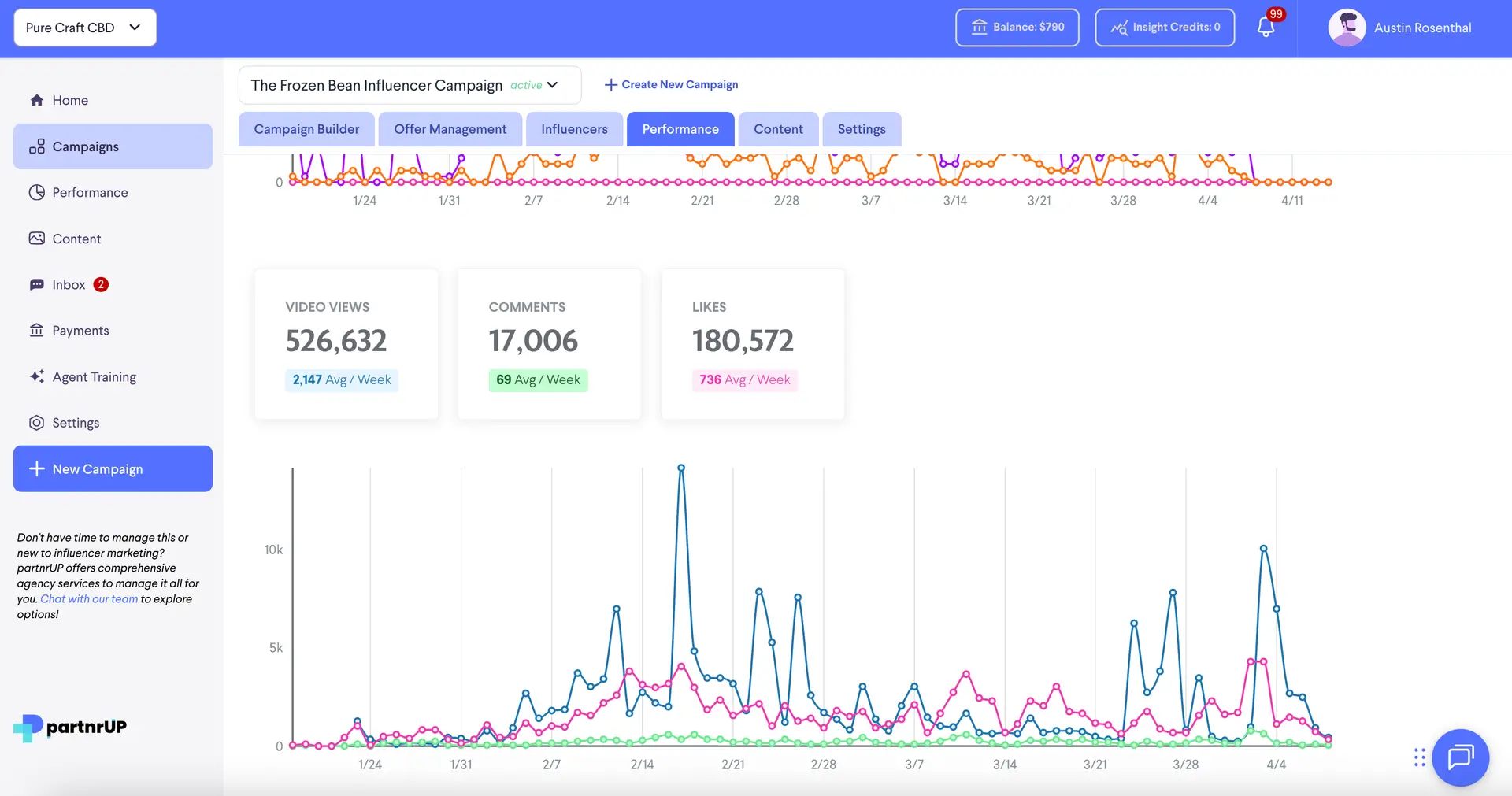Open the Payments section icon
The height and width of the screenshot is (796, 1512).
pos(37,330)
